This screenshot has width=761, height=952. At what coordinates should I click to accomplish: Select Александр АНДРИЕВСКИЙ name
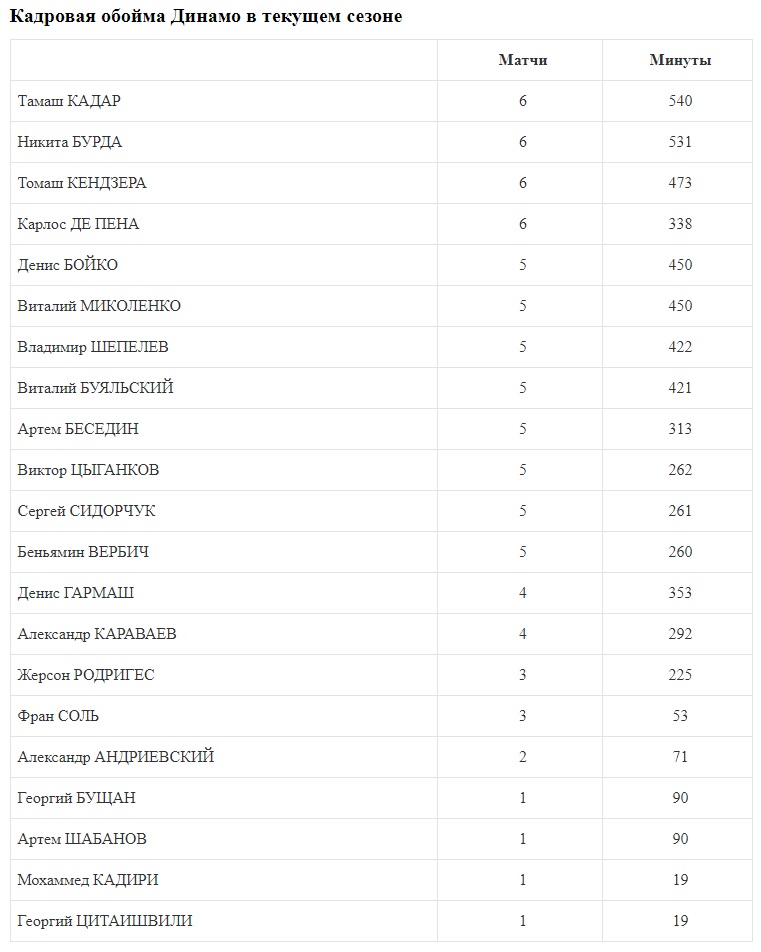(x=116, y=757)
